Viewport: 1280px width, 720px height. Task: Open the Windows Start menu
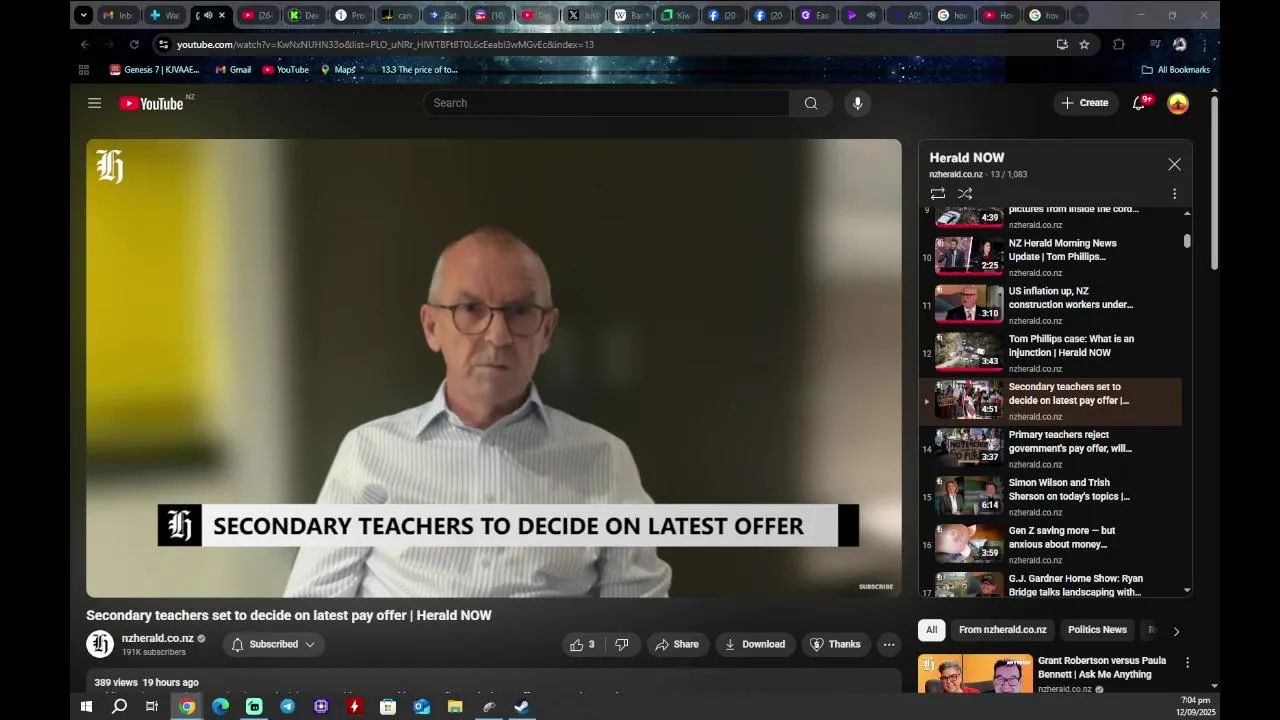tap(86, 706)
